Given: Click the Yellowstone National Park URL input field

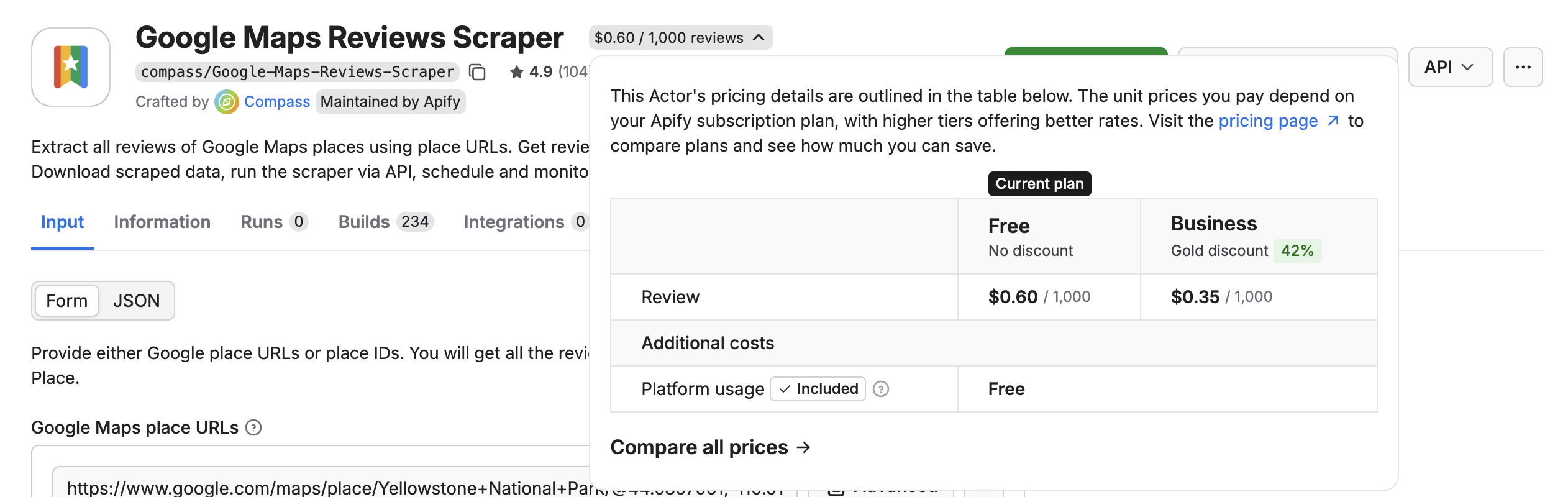Looking at the screenshot, I should coord(373,487).
